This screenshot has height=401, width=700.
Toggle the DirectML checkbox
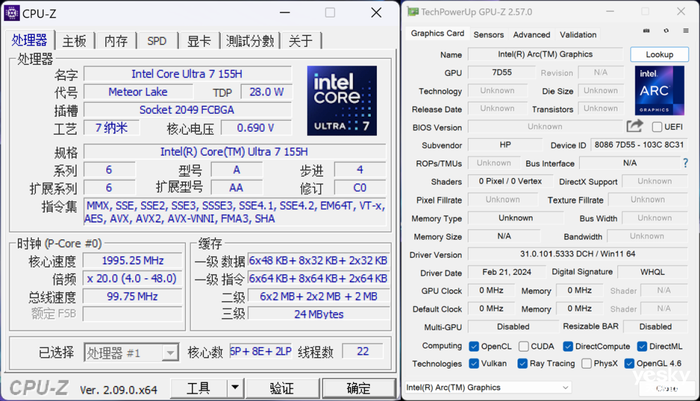pyautogui.click(x=642, y=346)
